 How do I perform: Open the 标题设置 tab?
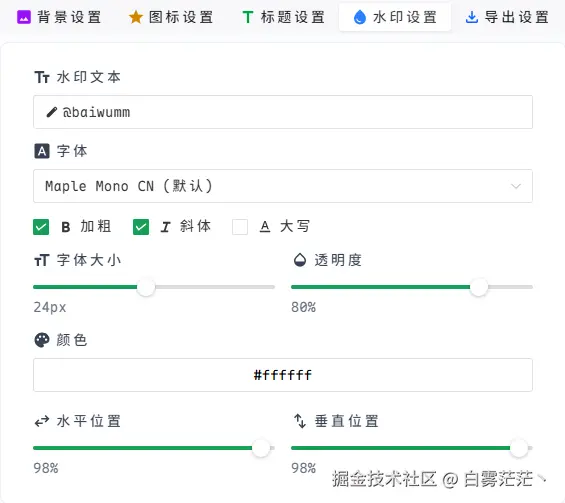coord(284,17)
